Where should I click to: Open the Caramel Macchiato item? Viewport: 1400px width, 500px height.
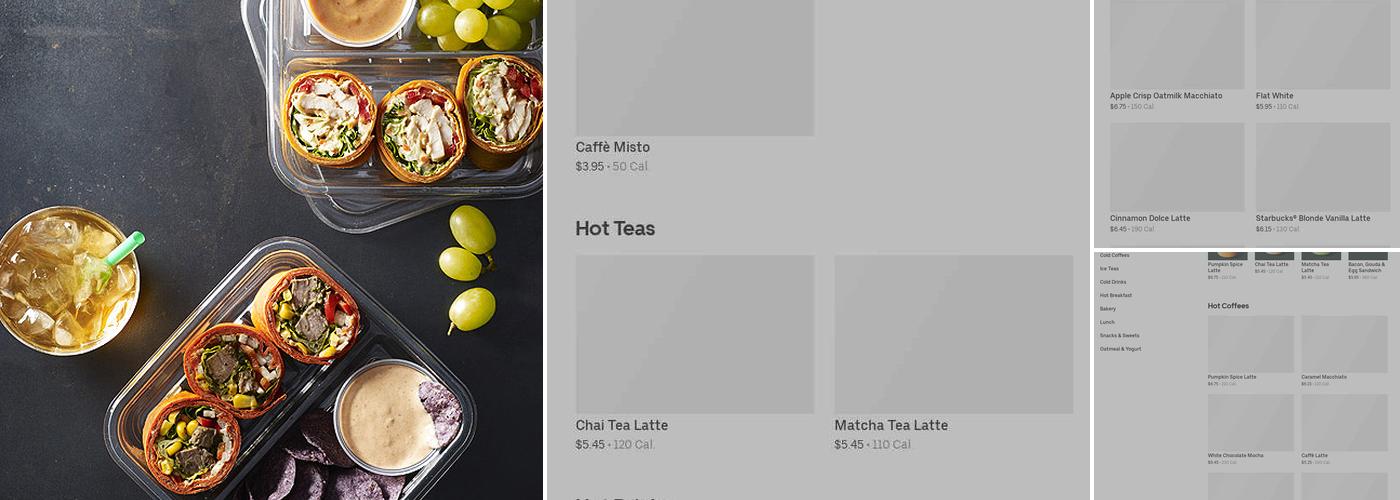click(1322, 377)
